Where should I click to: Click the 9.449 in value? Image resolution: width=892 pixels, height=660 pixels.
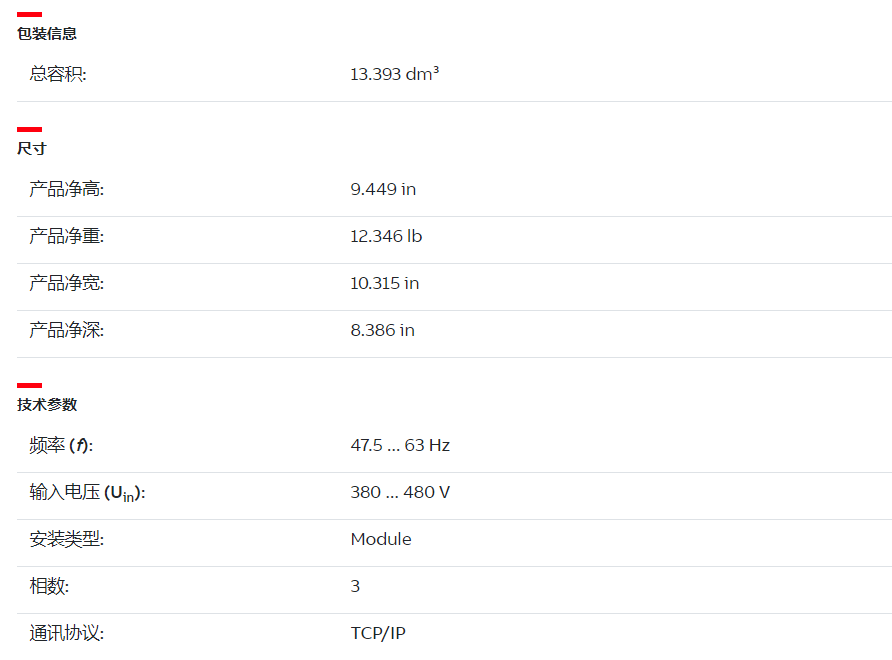(x=383, y=189)
